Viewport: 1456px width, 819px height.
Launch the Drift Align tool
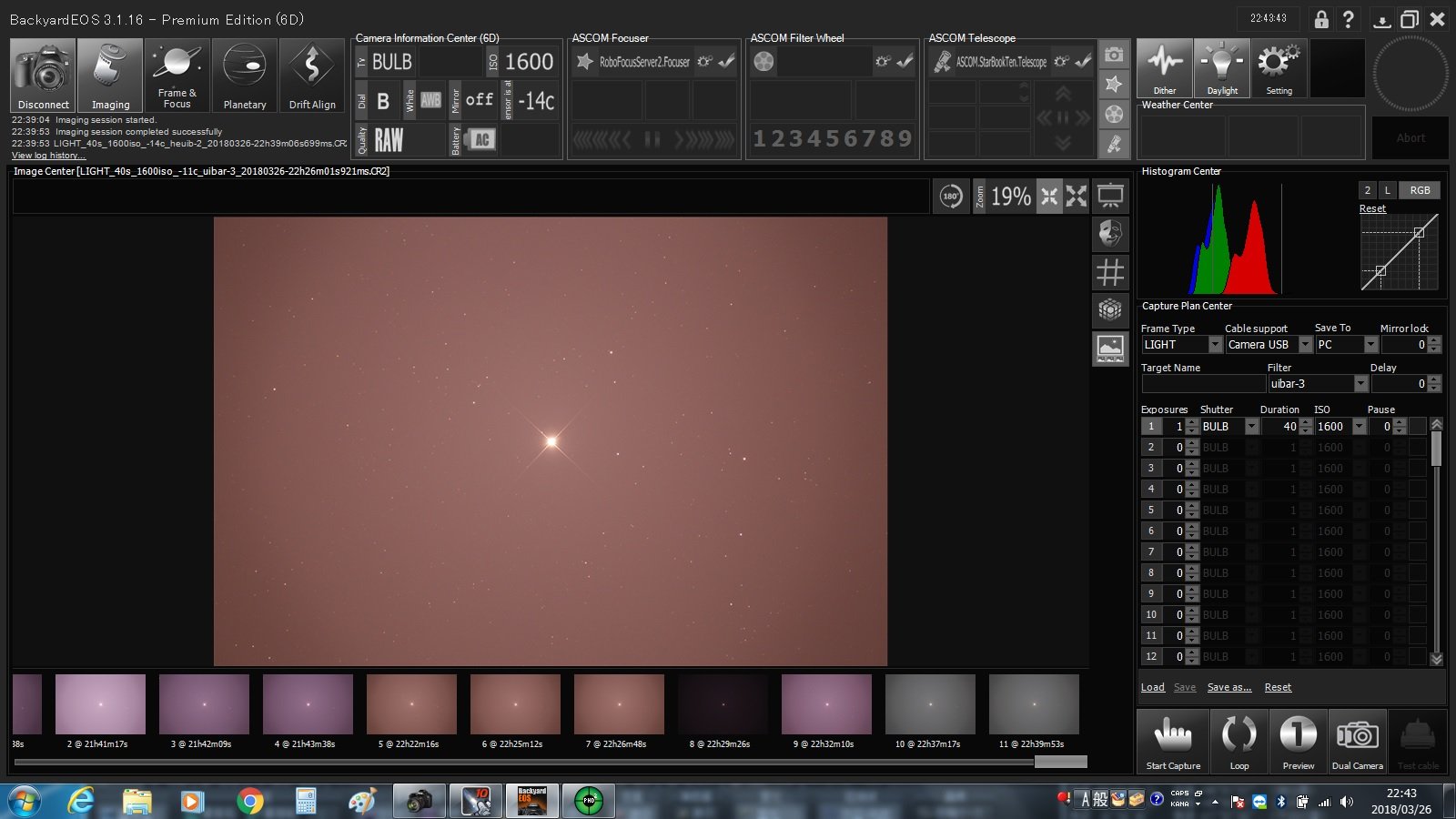(x=312, y=76)
